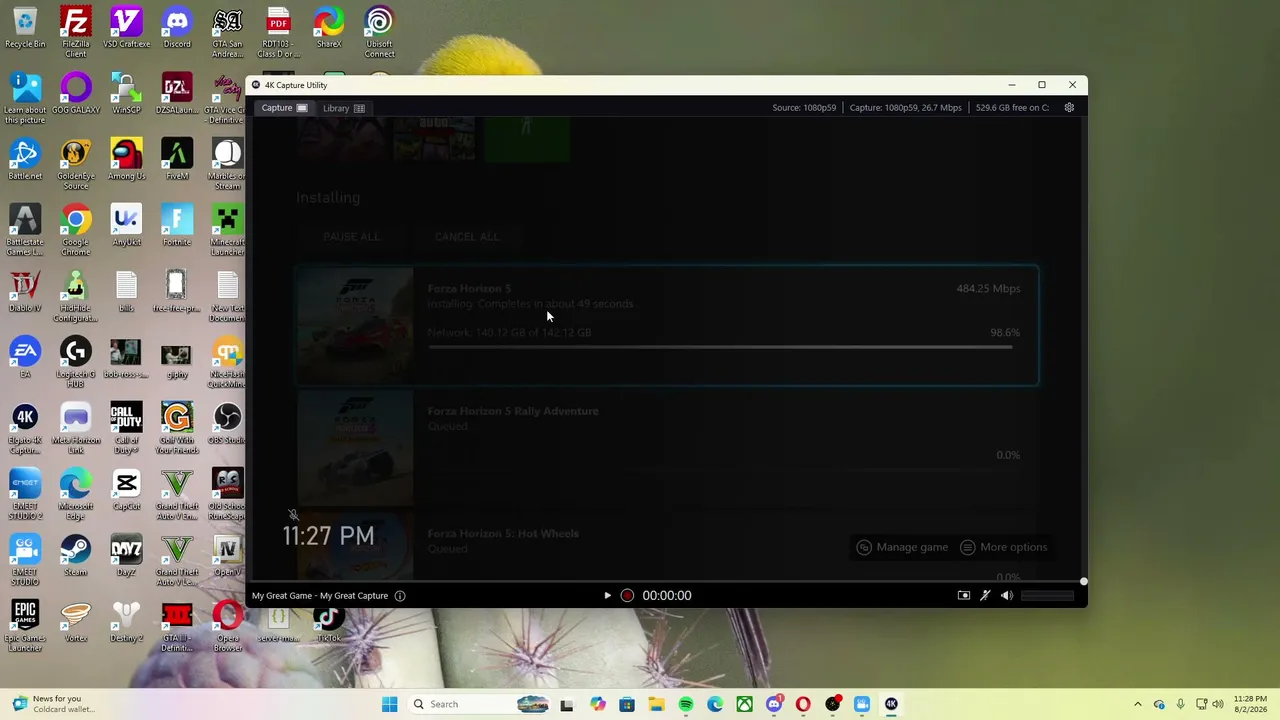Select the ShareX desktop icon

(x=329, y=28)
